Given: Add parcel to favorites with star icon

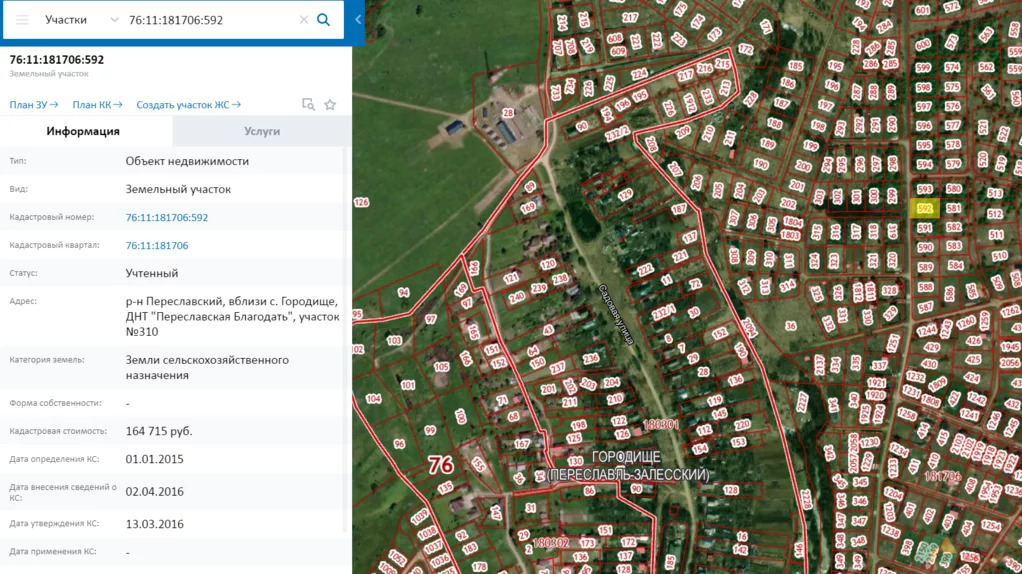Looking at the screenshot, I should tap(330, 105).
